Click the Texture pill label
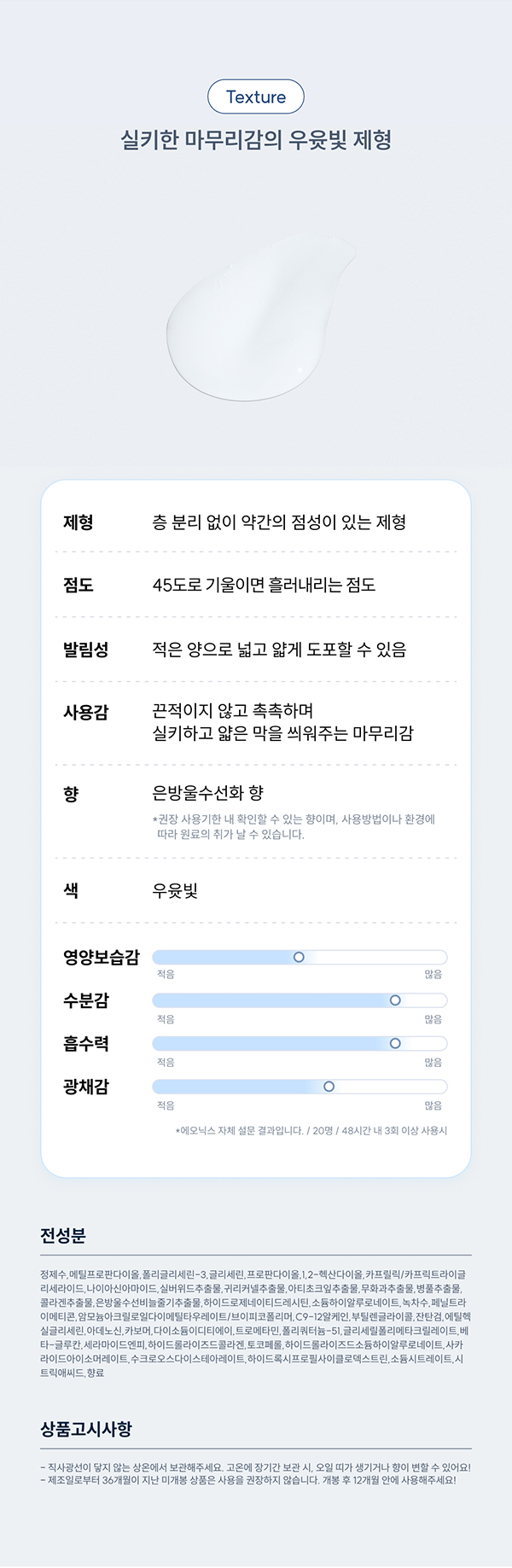This screenshot has width=512, height=1568. [256, 96]
